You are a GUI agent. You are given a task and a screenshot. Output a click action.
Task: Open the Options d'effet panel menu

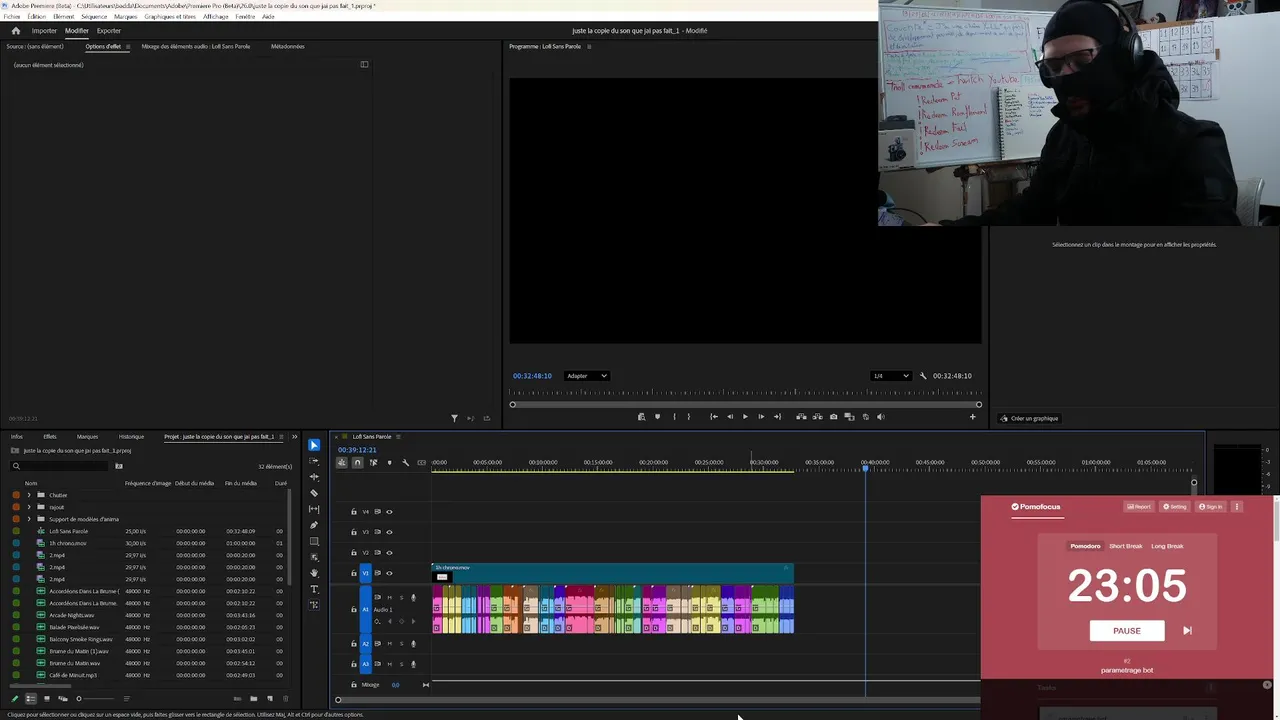pos(128,46)
